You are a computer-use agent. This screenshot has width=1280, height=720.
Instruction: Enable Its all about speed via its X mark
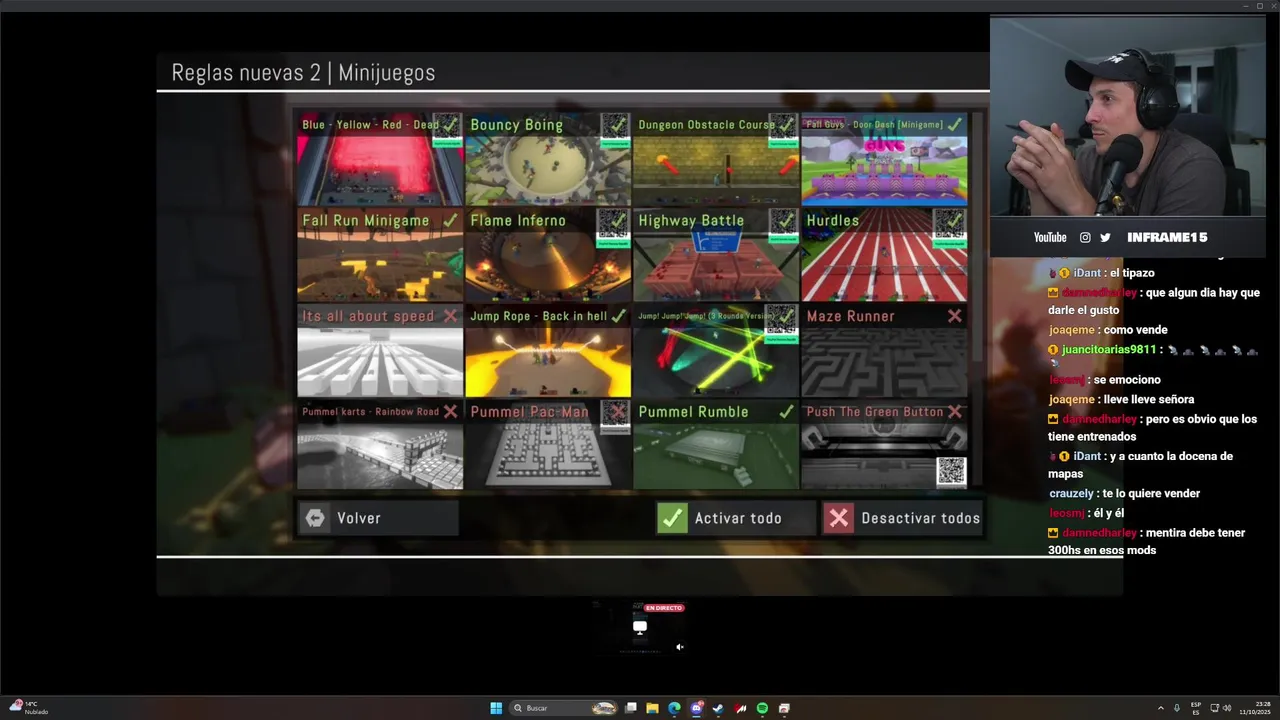coord(450,316)
